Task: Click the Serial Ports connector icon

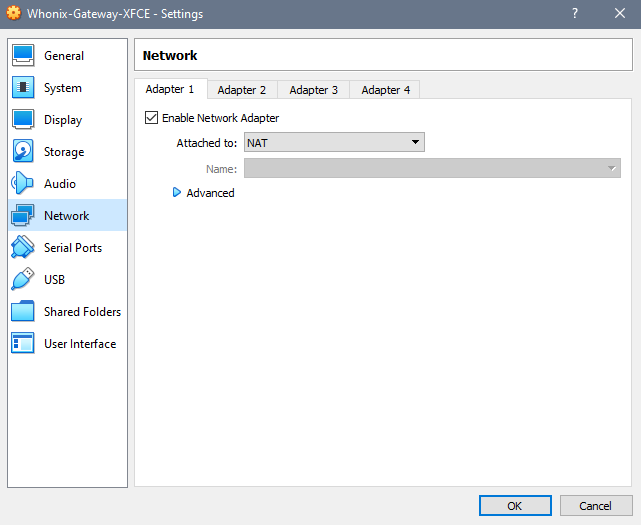Action: (x=23, y=248)
